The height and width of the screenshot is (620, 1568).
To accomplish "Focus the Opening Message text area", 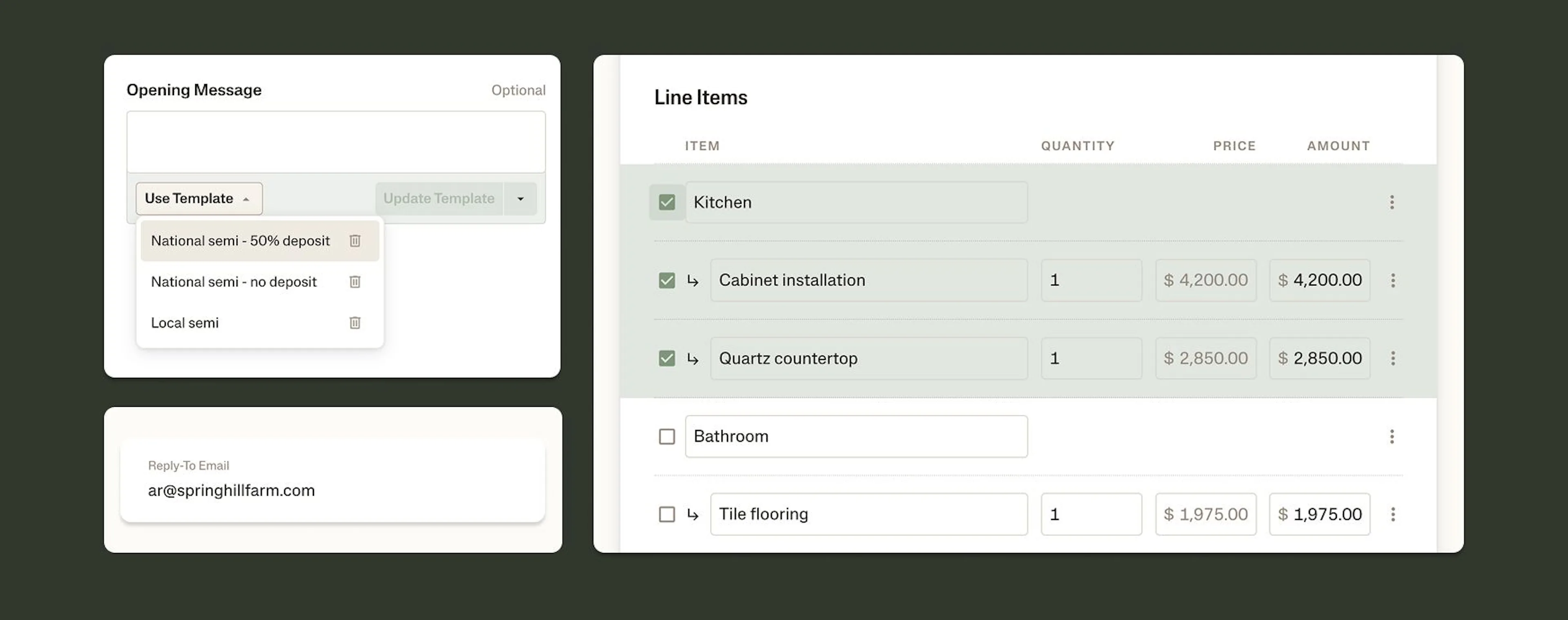I will click(x=336, y=142).
